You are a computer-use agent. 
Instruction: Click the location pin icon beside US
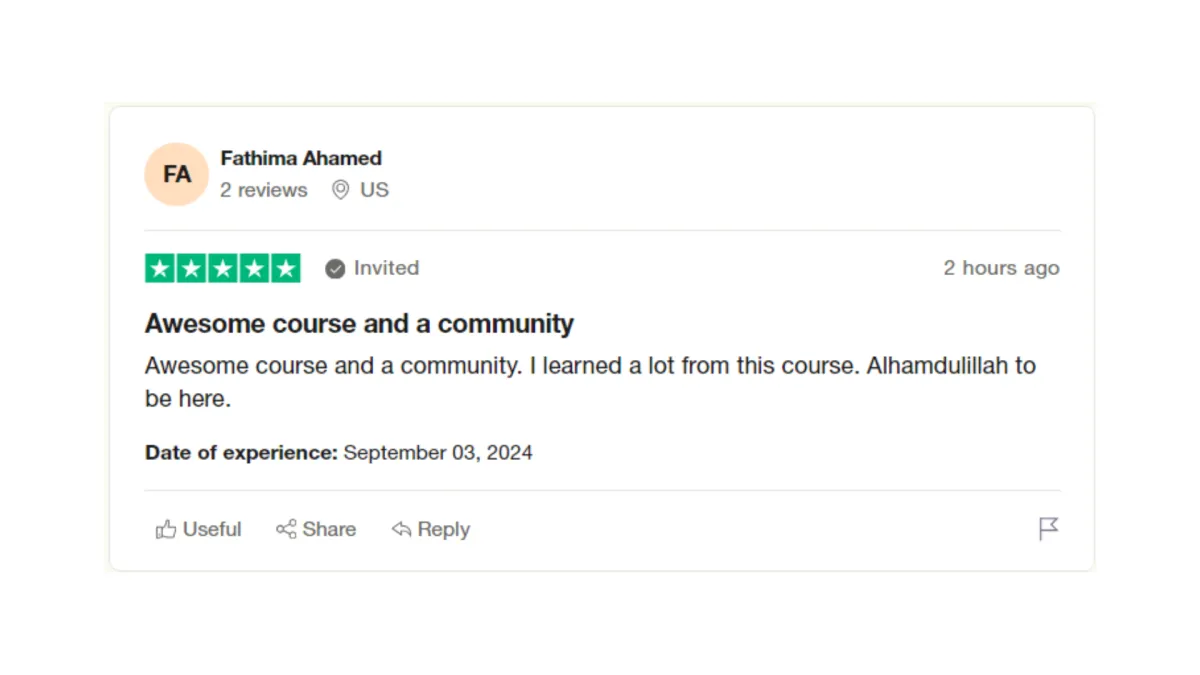pyautogui.click(x=341, y=190)
